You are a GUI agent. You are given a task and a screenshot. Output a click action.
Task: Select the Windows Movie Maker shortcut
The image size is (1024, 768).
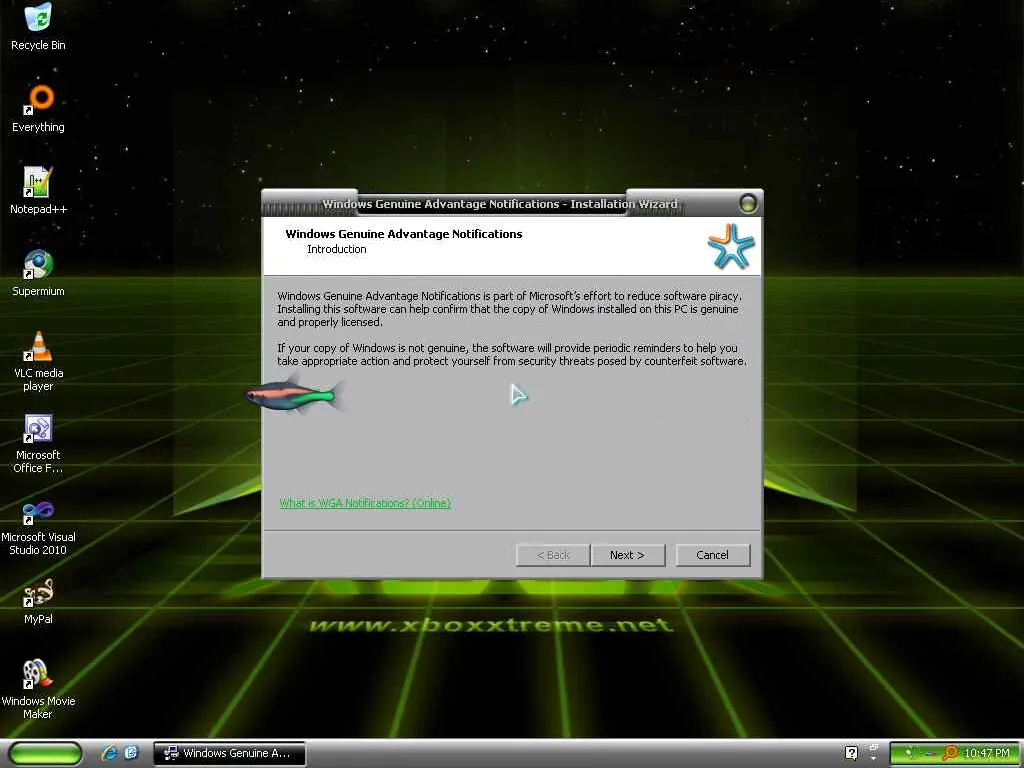tap(38, 690)
